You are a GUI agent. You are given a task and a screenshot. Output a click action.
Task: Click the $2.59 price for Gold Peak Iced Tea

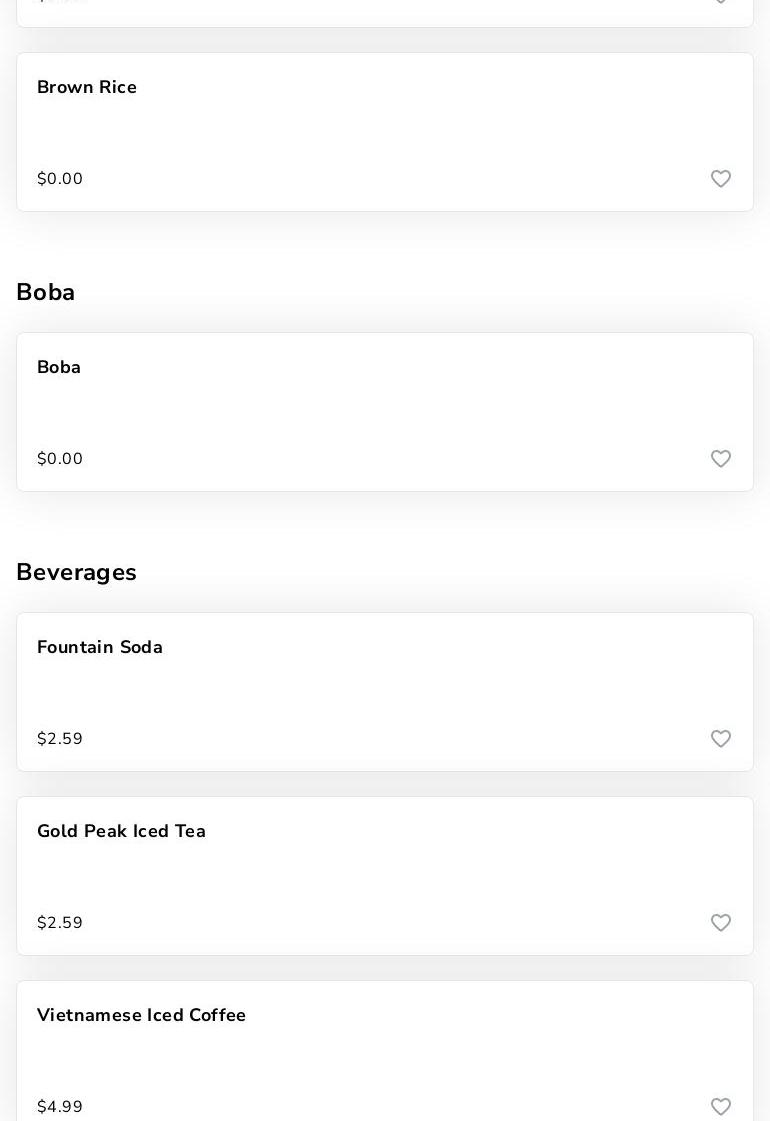coord(60,923)
